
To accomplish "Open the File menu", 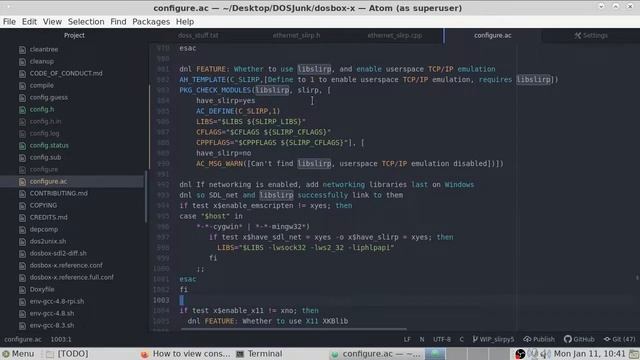I will [x=9, y=22].
